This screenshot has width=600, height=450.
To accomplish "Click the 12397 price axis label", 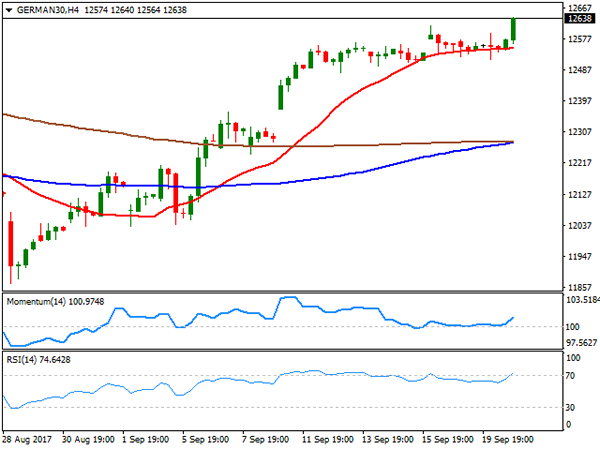I will pyautogui.click(x=580, y=101).
